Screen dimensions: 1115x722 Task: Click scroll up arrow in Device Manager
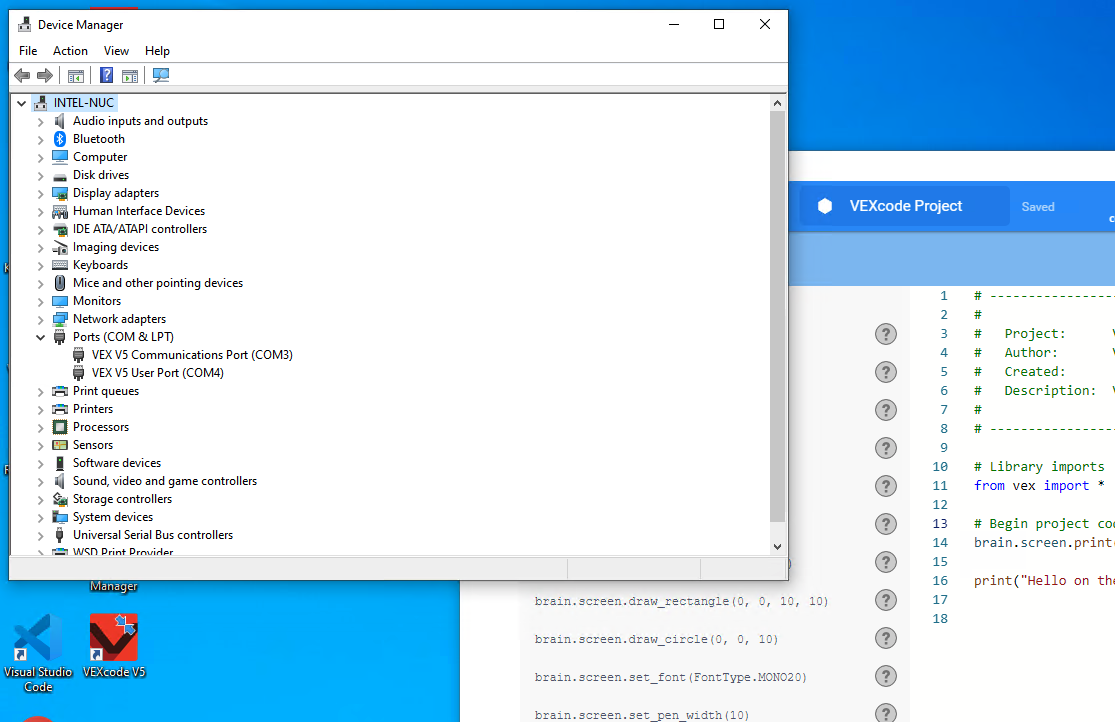pos(777,103)
